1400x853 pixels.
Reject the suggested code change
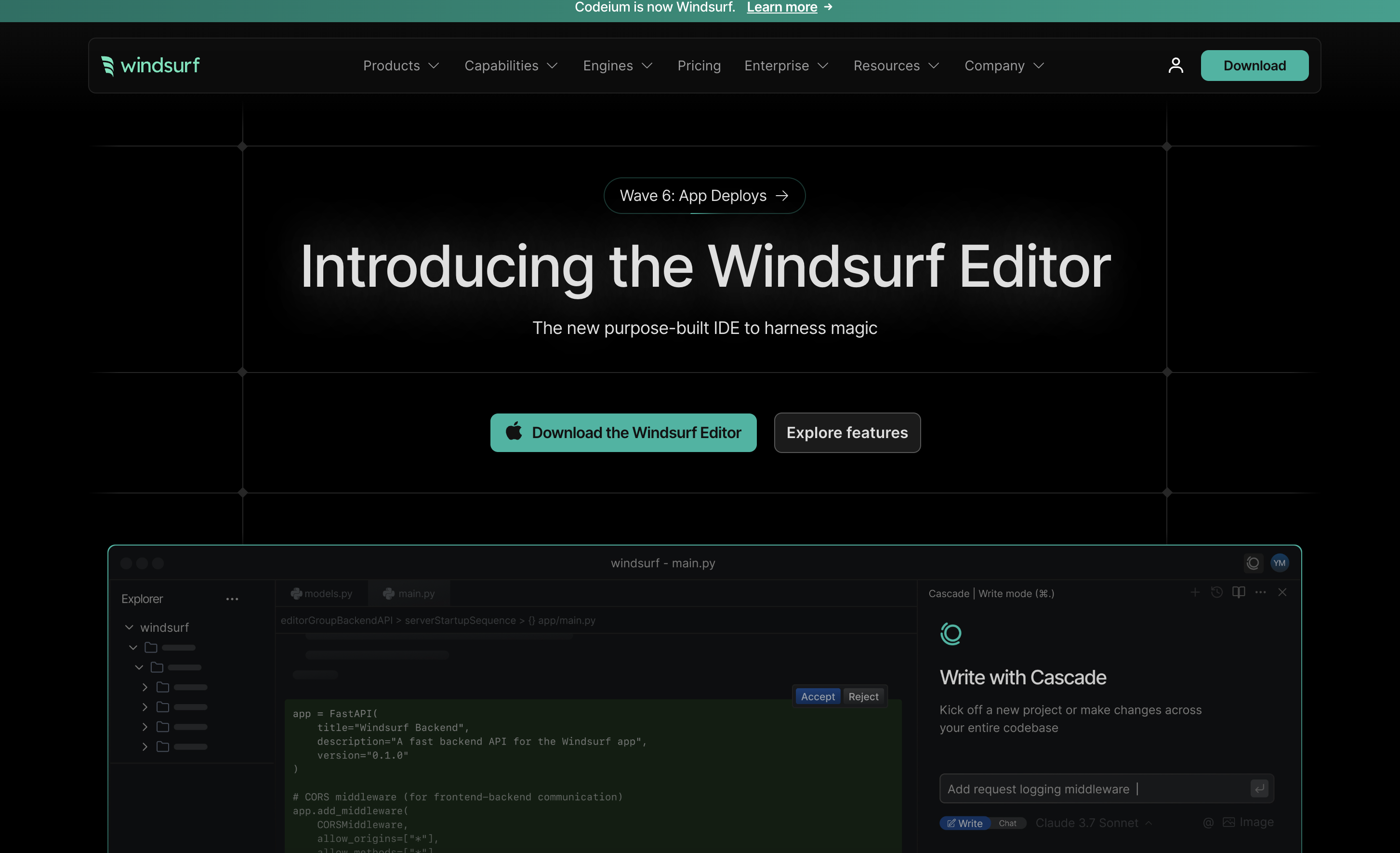click(x=863, y=696)
